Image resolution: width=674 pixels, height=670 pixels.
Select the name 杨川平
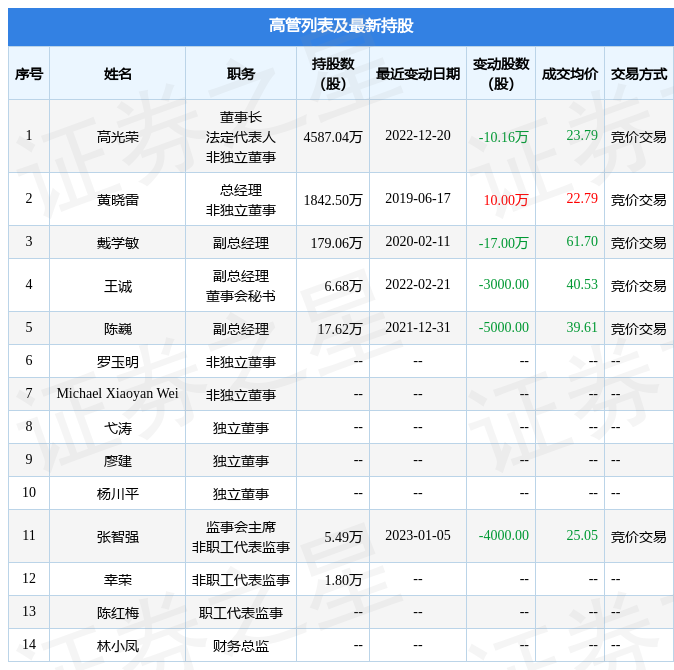(117, 494)
